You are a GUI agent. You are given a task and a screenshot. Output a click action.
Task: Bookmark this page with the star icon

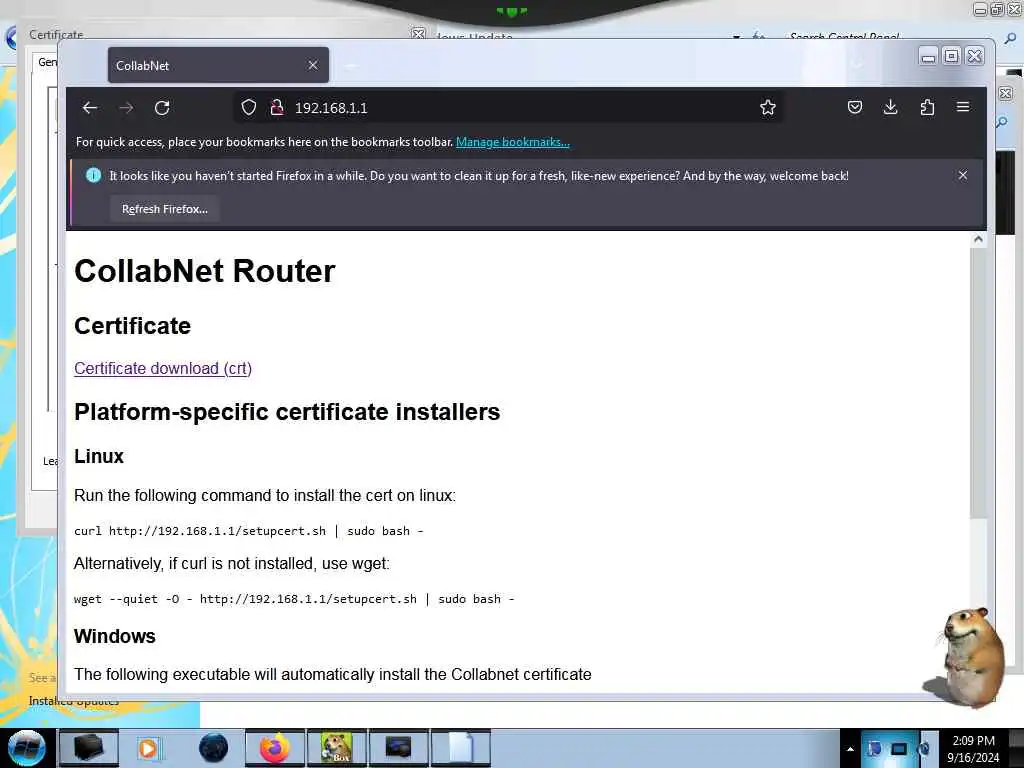pyautogui.click(x=767, y=107)
